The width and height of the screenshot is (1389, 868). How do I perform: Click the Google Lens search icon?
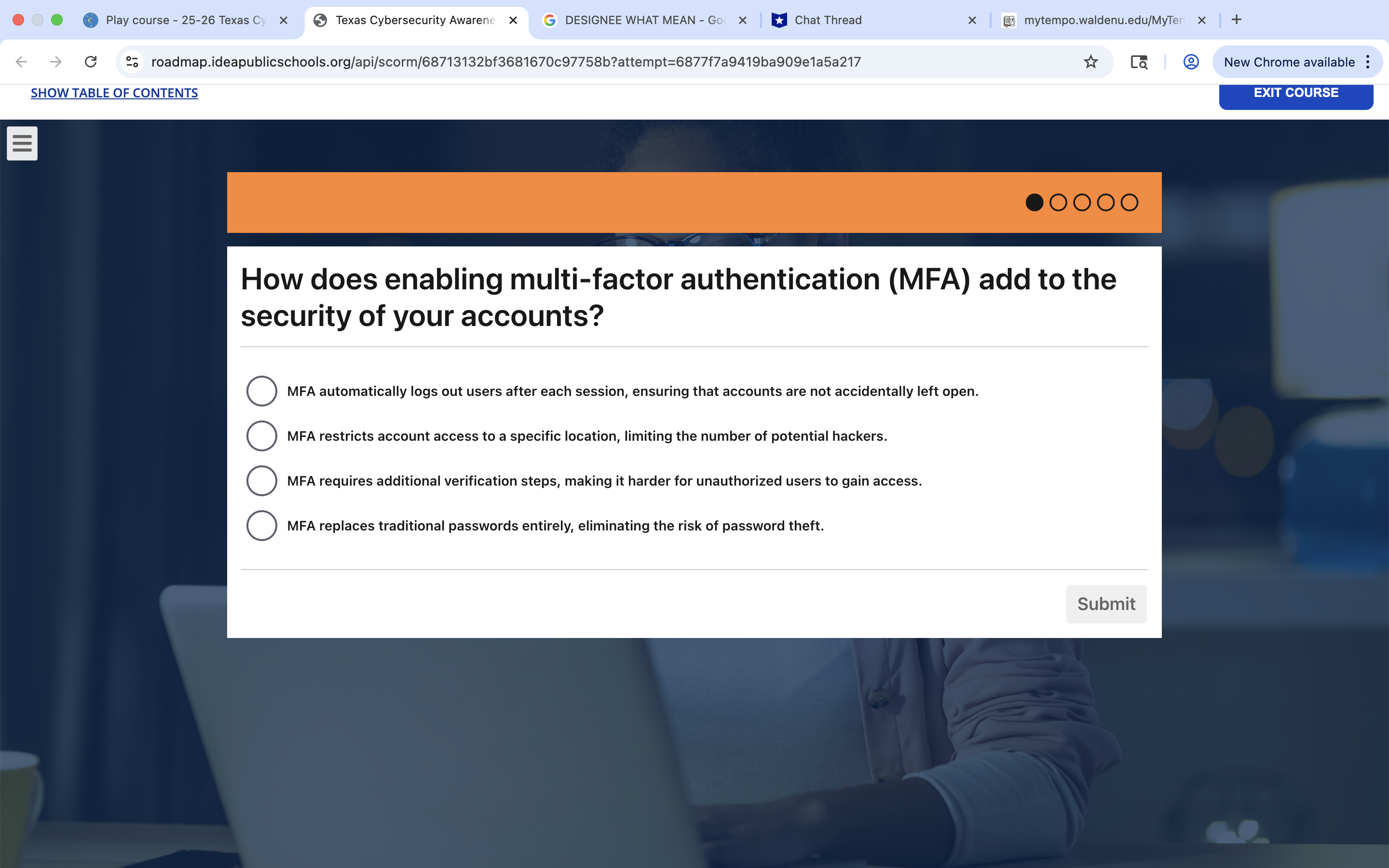click(1139, 62)
